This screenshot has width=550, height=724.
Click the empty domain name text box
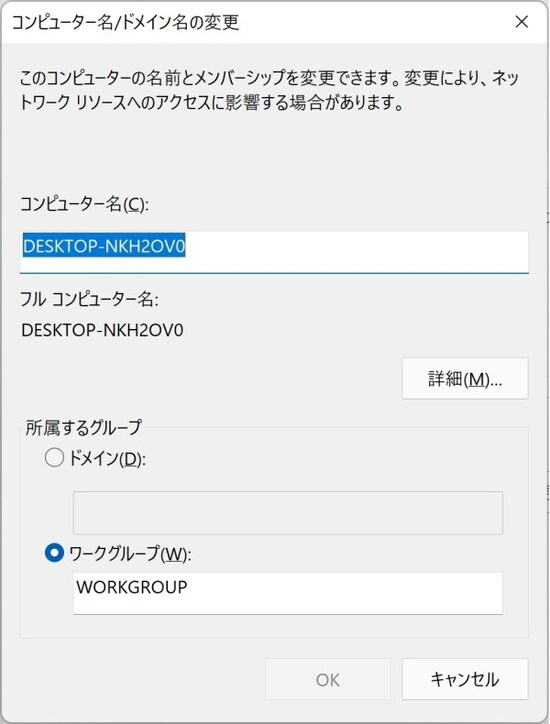pos(288,513)
